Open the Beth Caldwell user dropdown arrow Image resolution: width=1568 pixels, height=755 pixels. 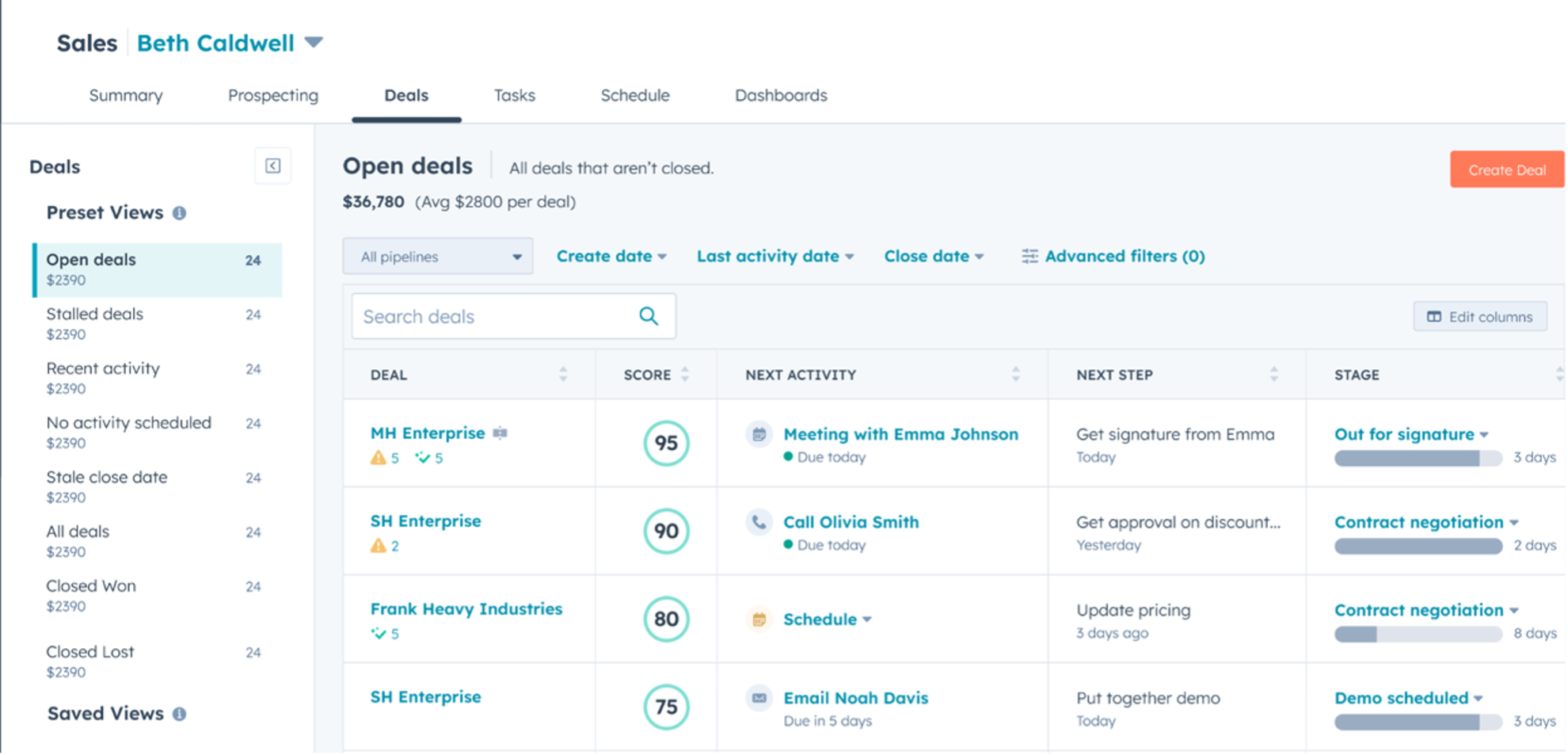(x=314, y=42)
